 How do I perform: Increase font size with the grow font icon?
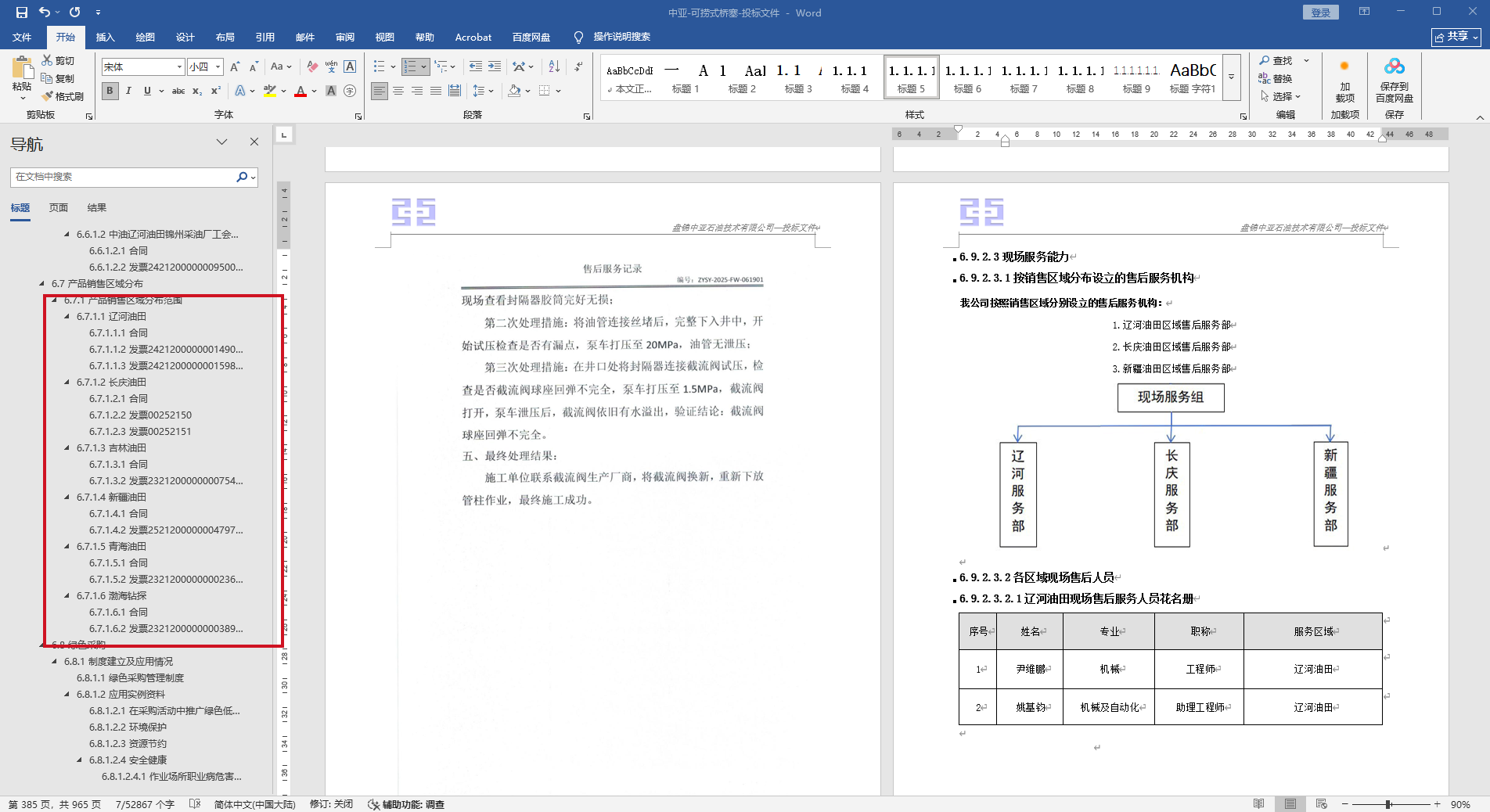(235, 67)
